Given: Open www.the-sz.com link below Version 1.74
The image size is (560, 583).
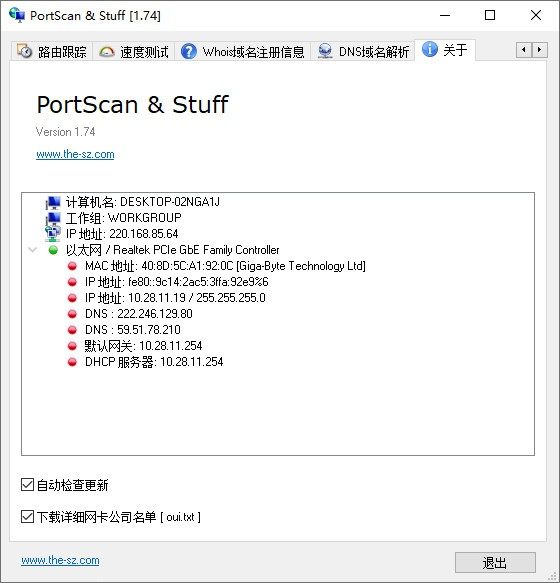Looking at the screenshot, I should (75, 154).
